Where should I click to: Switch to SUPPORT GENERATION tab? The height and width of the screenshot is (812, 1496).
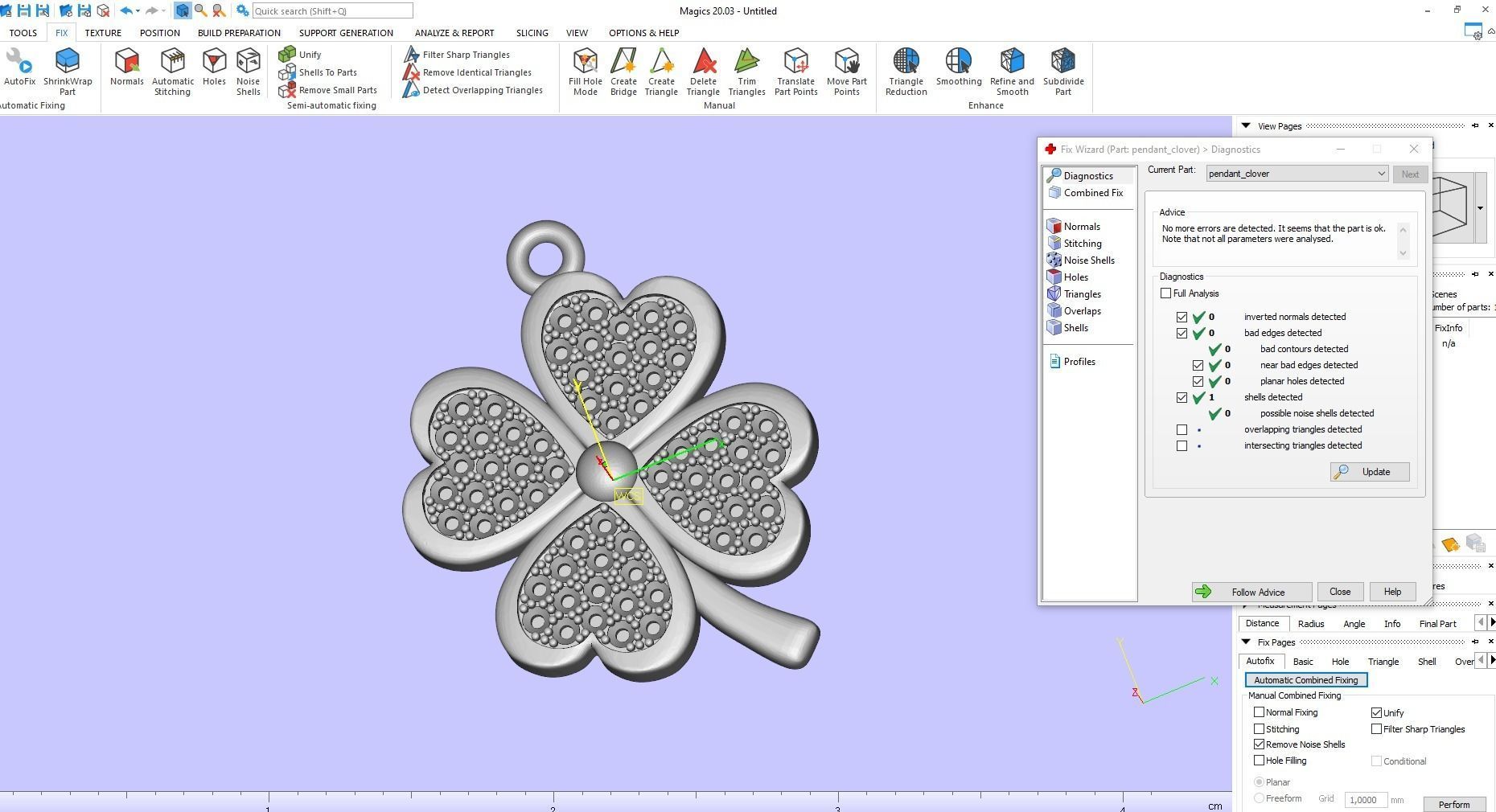(x=346, y=33)
